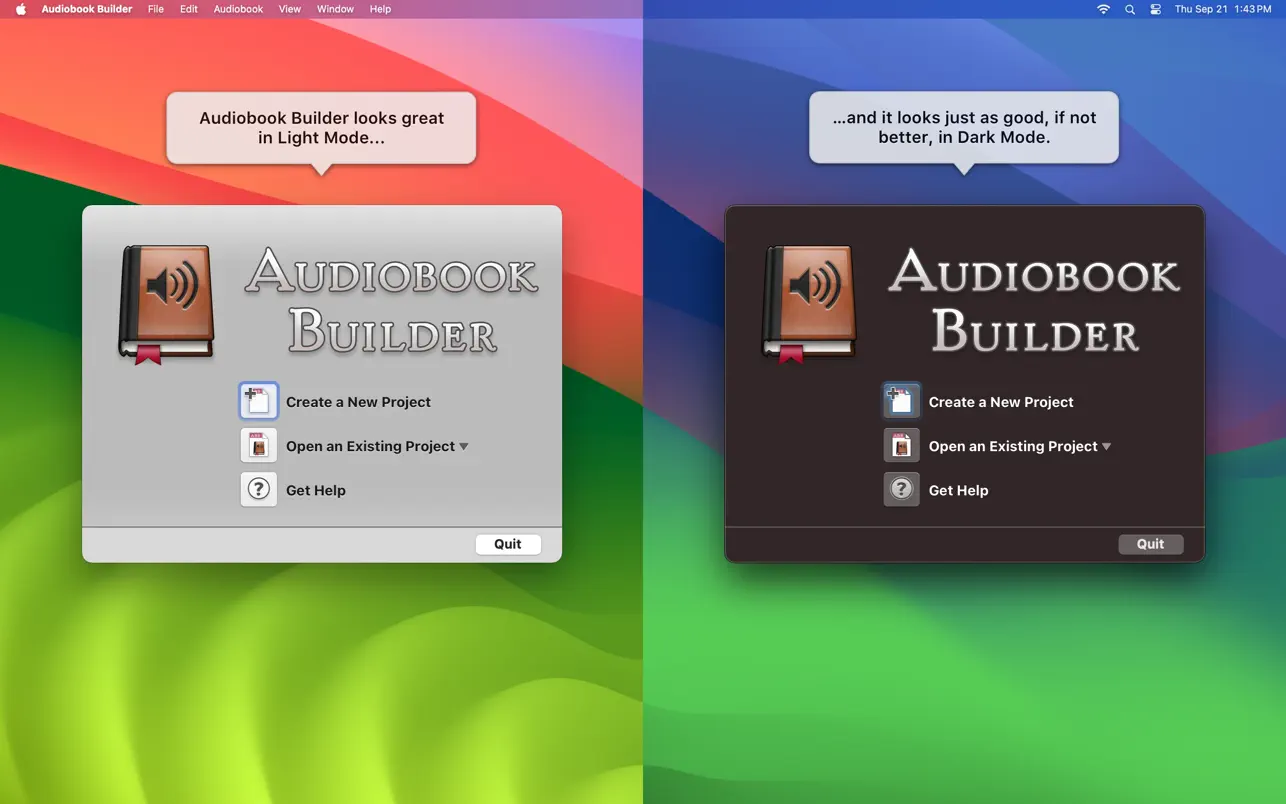Expand the Open an Existing Project arrow in dark window
The height and width of the screenshot is (804, 1286).
pyautogui.click(x=1107, y=447)
